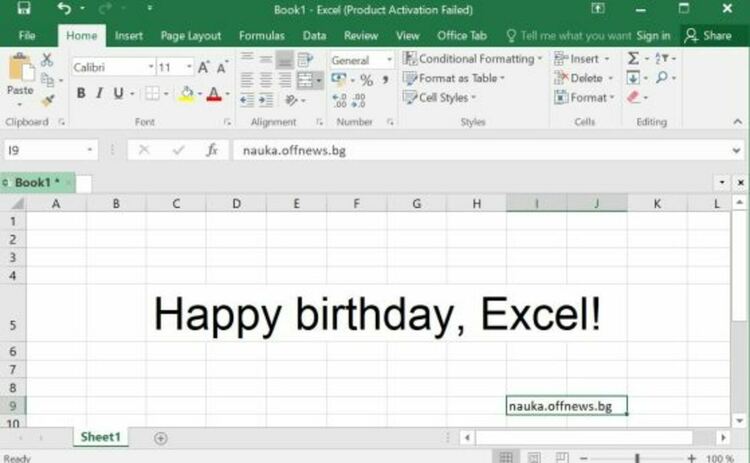750x463 pixels.
Task: Decrease the cell indent
Action: coord(247,100)
